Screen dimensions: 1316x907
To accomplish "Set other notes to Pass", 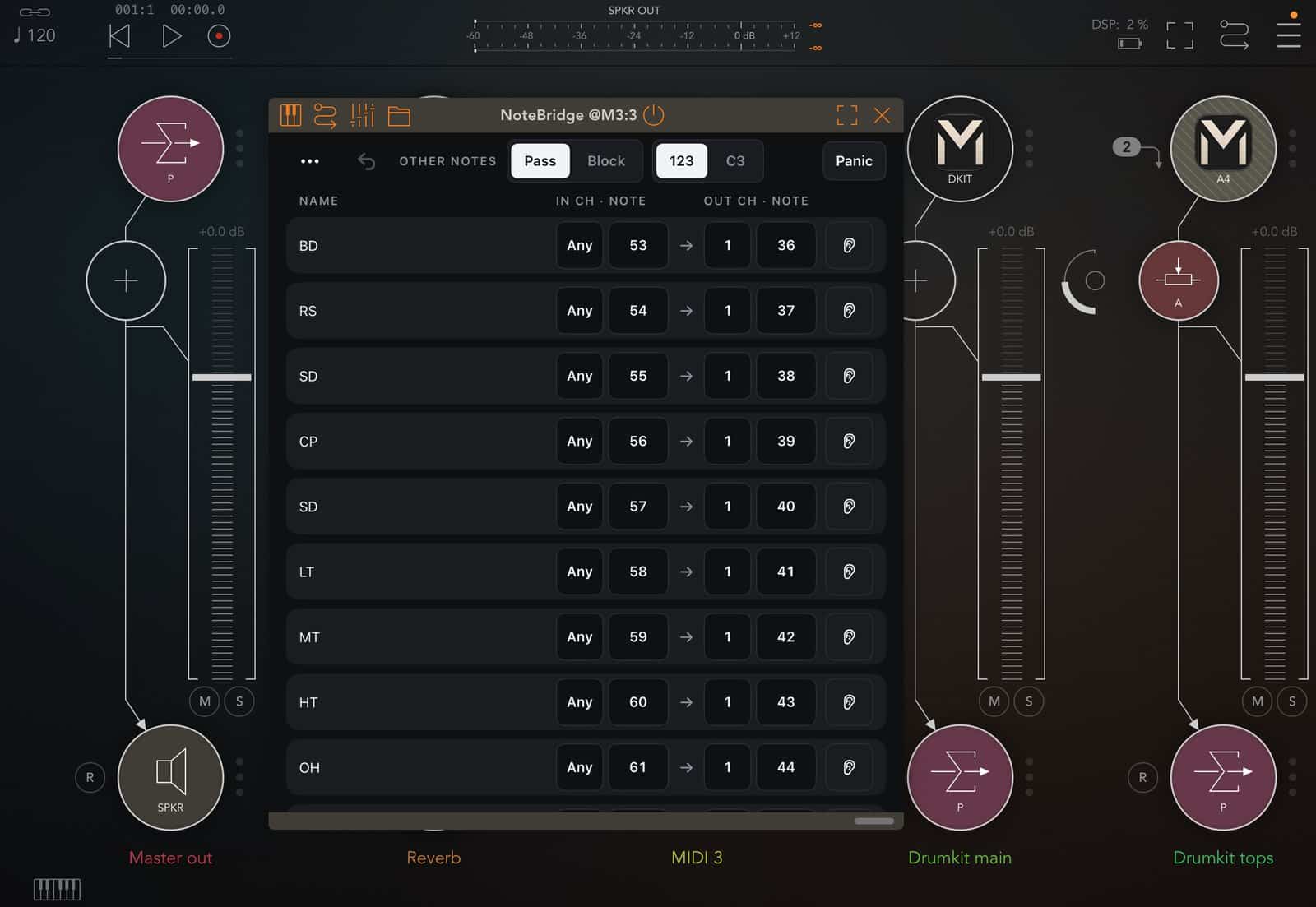I will click(540, 161).
